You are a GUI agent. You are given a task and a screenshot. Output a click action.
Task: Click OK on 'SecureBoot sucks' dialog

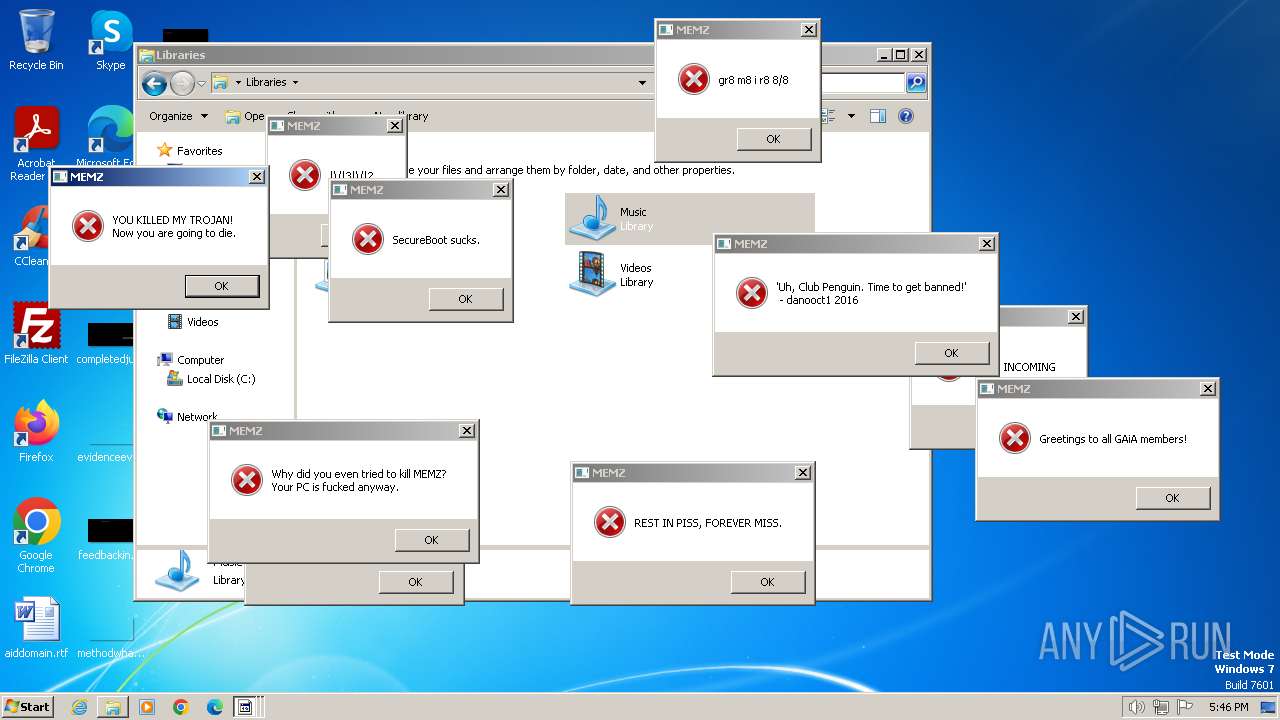pyautogui.click(x=465, y=299)
